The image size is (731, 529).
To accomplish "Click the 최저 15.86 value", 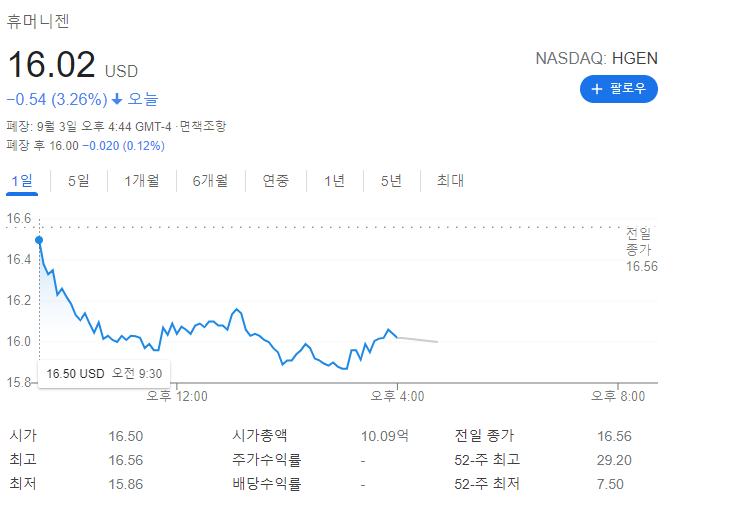I will (x=126, y=484).
